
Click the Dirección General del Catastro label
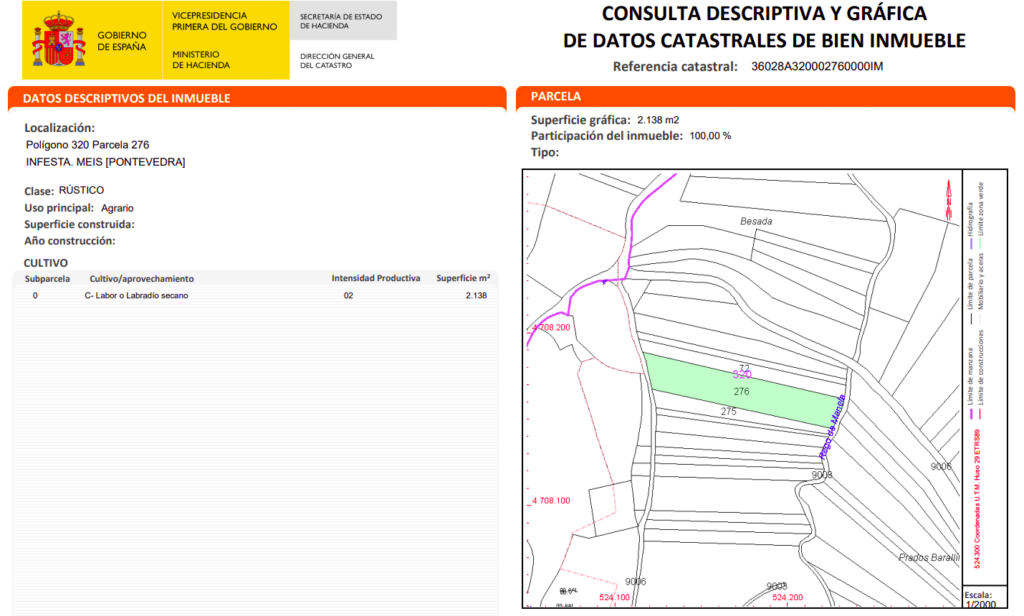tap(337, 61)
